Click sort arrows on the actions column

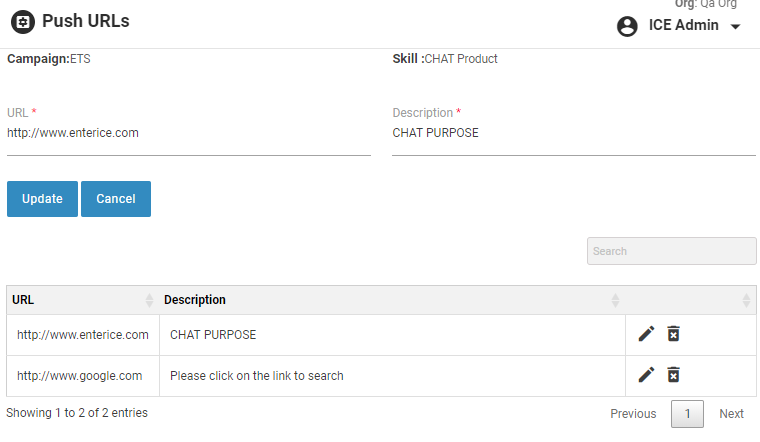click(x=746, y=300)
